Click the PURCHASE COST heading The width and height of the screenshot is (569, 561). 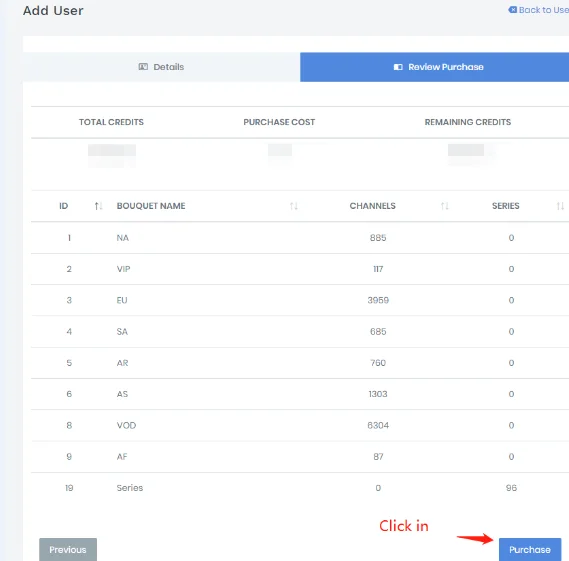coord(279,122)
